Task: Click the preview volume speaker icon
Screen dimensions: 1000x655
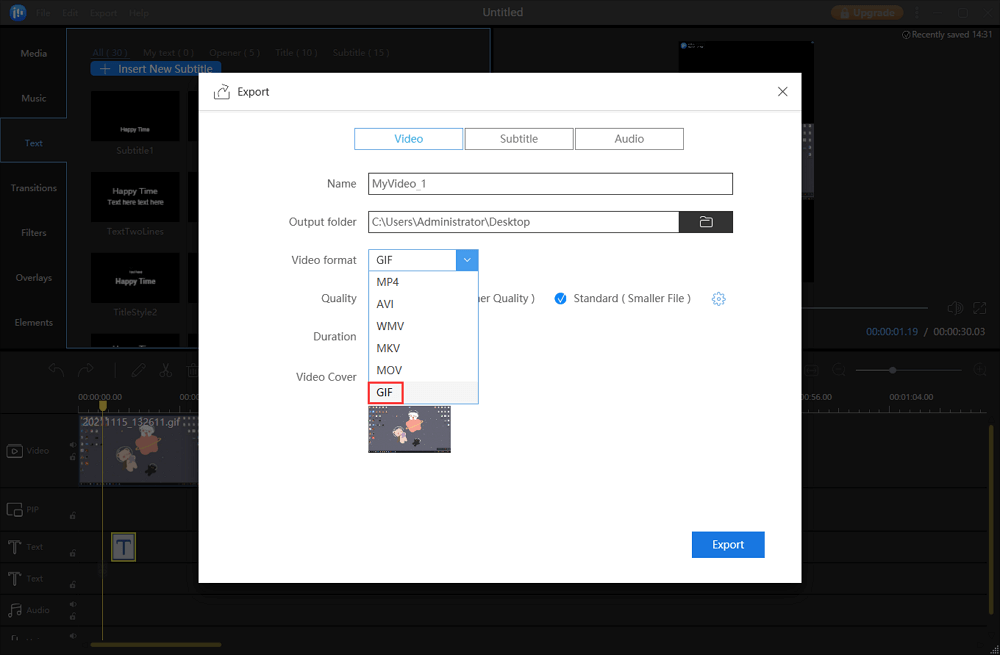Action: (x=955, y=309)
